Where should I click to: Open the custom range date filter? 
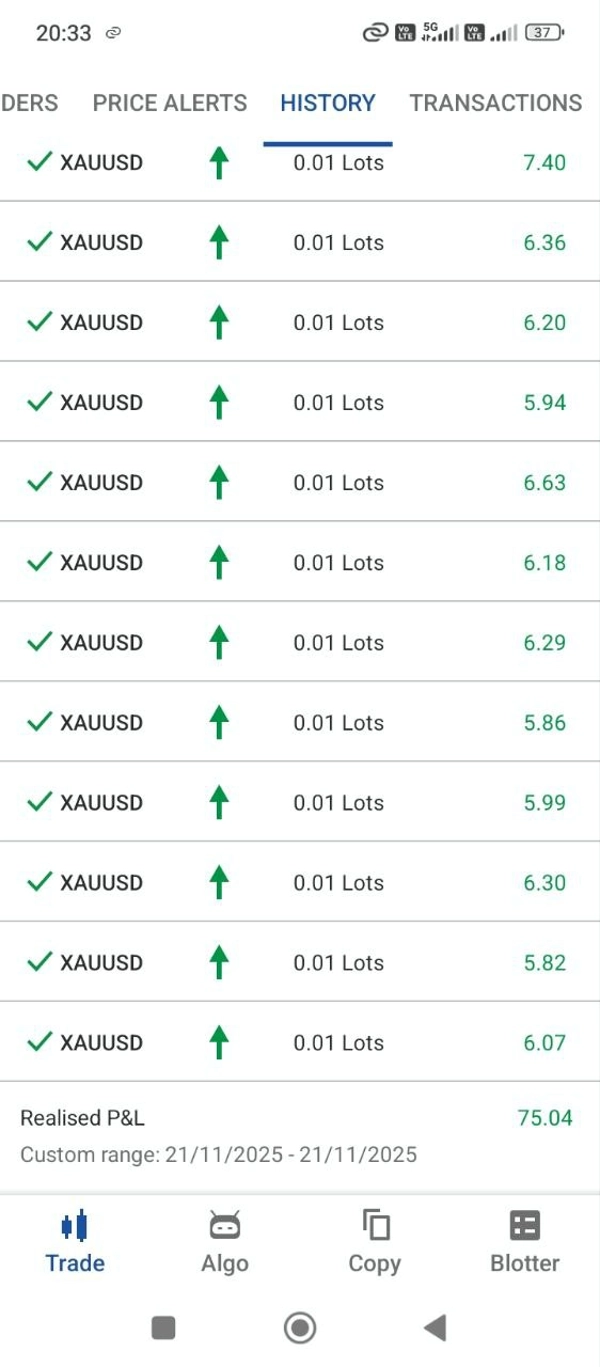pos(218,1155)
